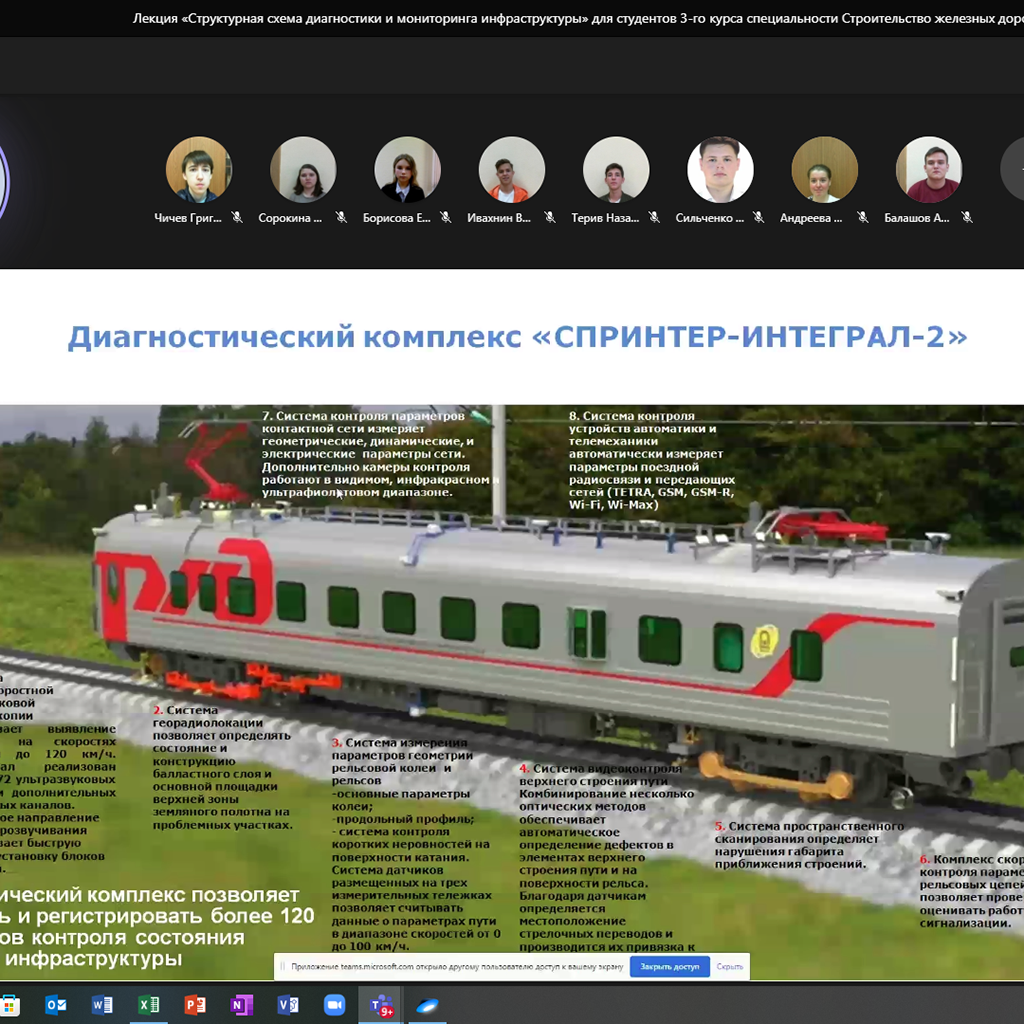
Task: Open Zoom from the taskbar
Action: (334, 1004)
